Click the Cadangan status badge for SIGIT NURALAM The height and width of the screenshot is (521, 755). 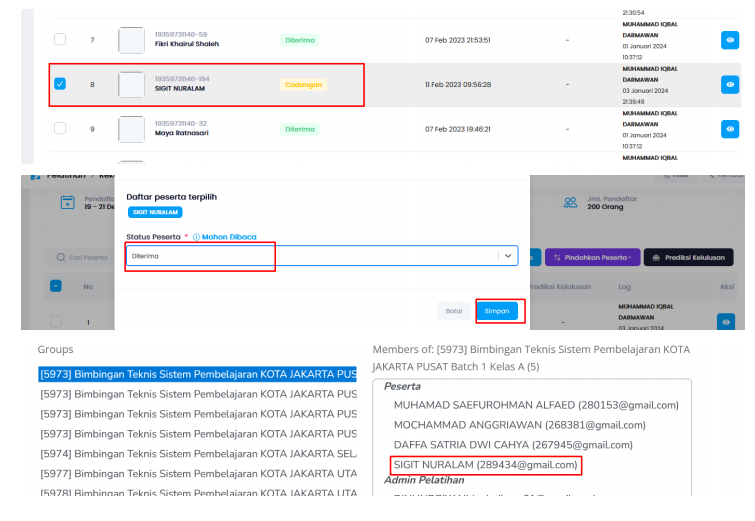point(304,85)
